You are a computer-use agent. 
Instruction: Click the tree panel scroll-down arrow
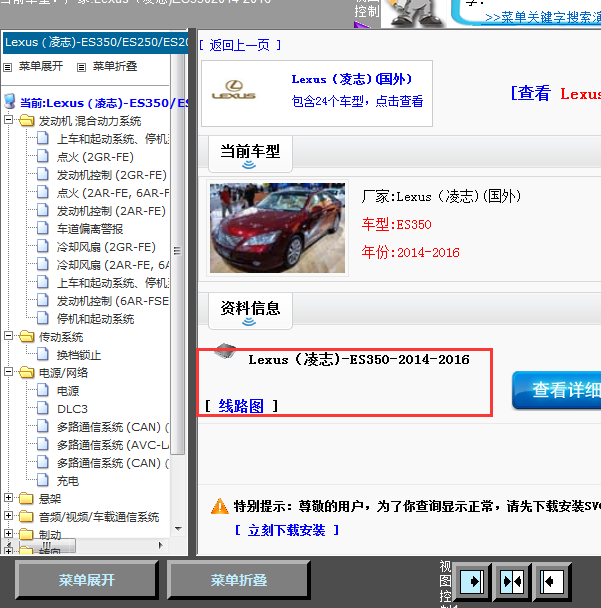point(178,529)
